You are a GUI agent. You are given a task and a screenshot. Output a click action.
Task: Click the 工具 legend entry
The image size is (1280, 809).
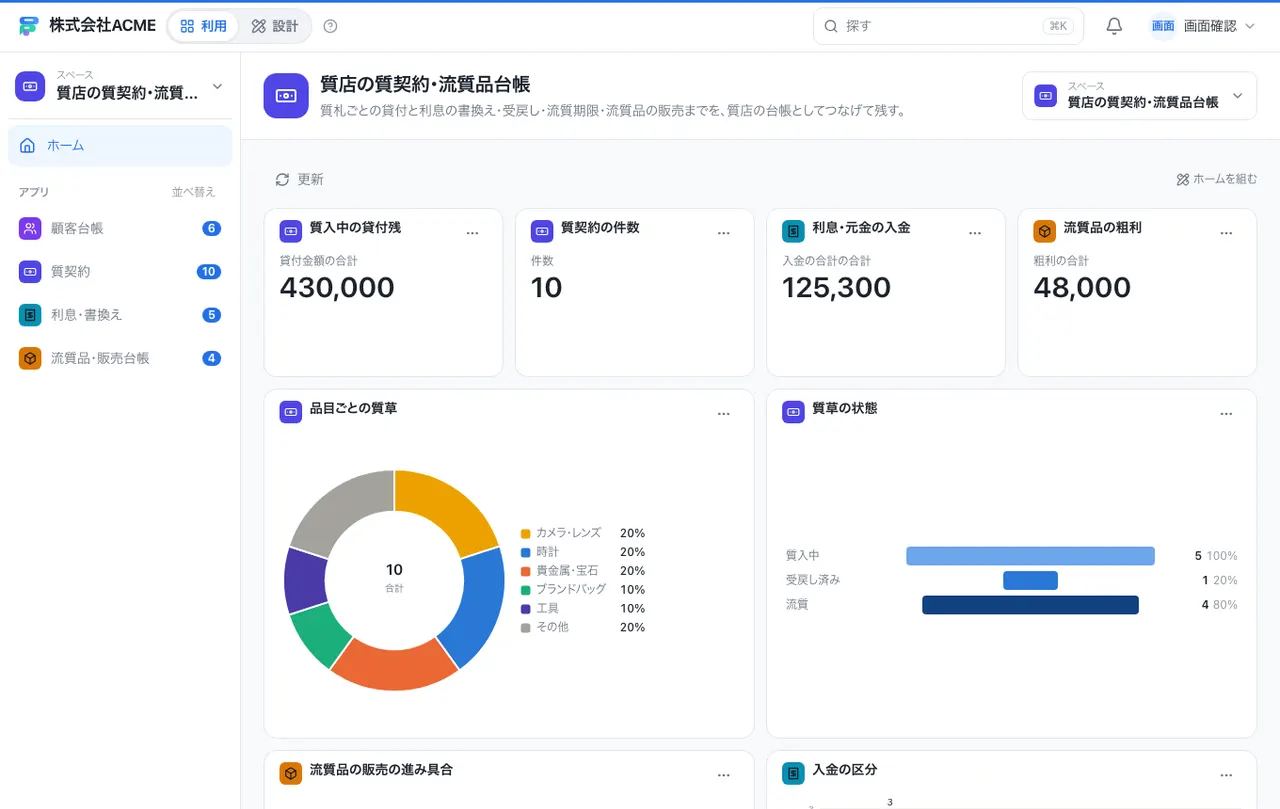(583, 608)
